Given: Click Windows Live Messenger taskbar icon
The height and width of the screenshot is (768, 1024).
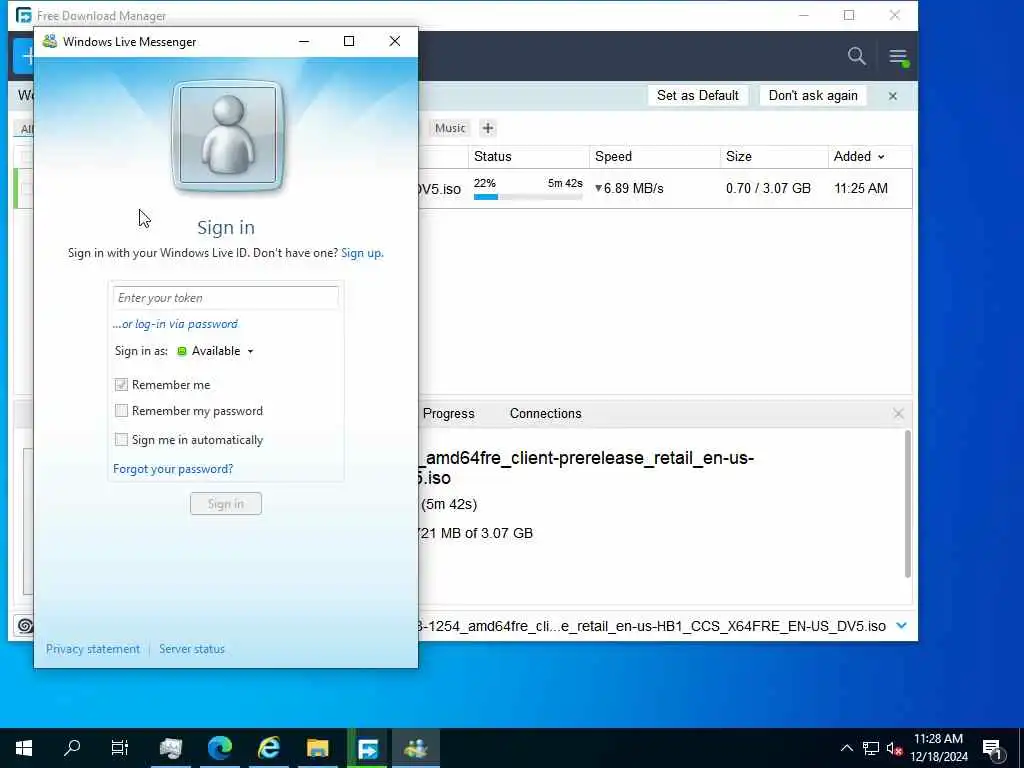Looking at the screenshot, I should pos(415,748).
